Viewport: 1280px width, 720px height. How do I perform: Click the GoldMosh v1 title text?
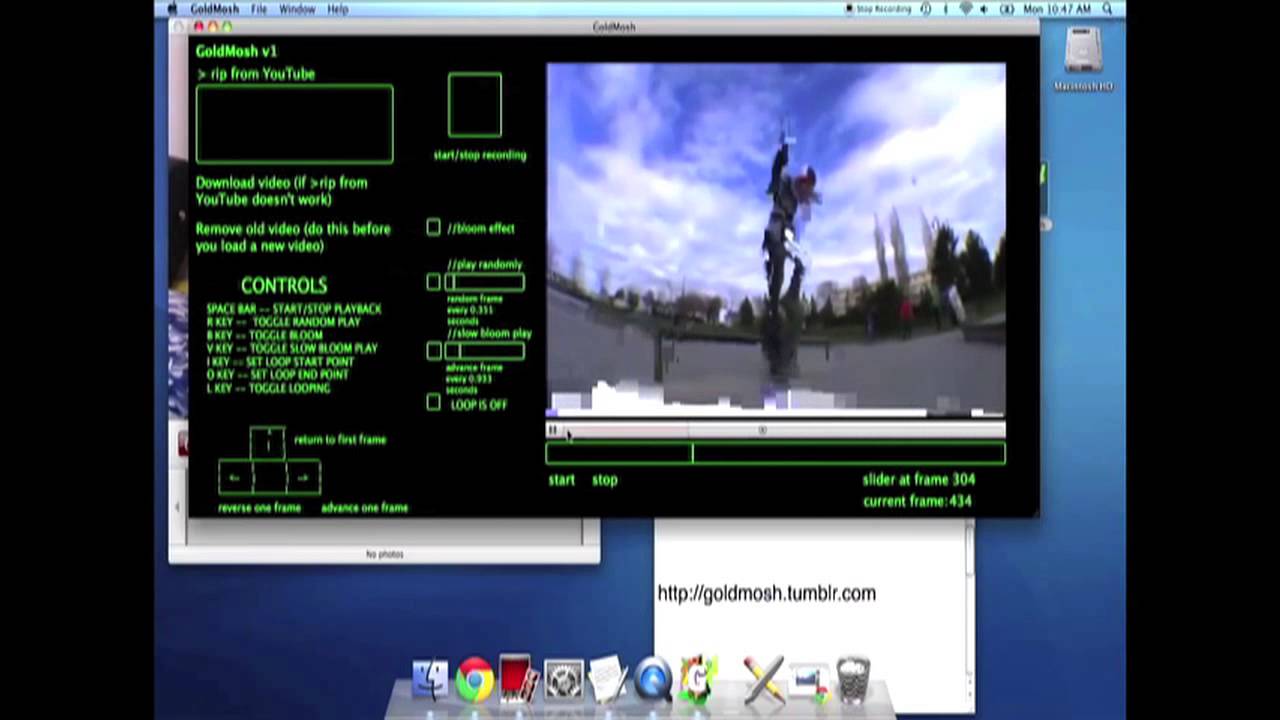pyautogui.click(x=236, y=51)
